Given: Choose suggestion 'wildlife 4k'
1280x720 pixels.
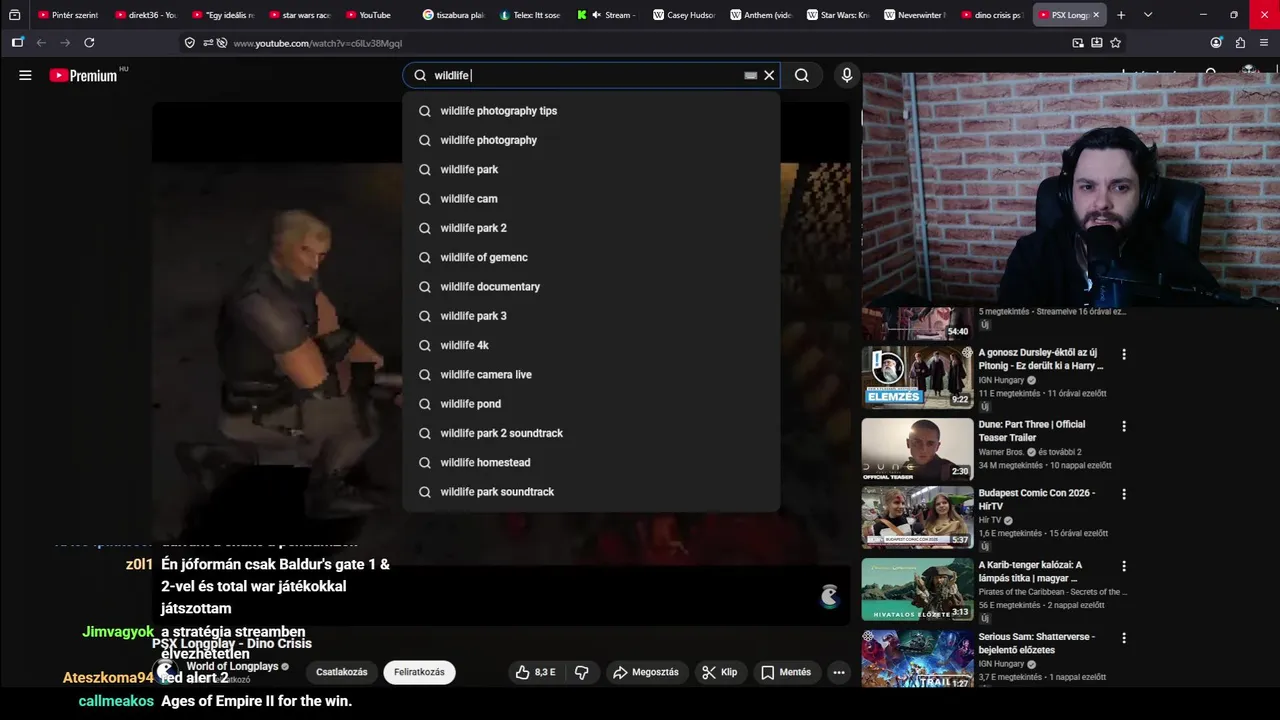Looking at the screenshot, I should [591, 345].
